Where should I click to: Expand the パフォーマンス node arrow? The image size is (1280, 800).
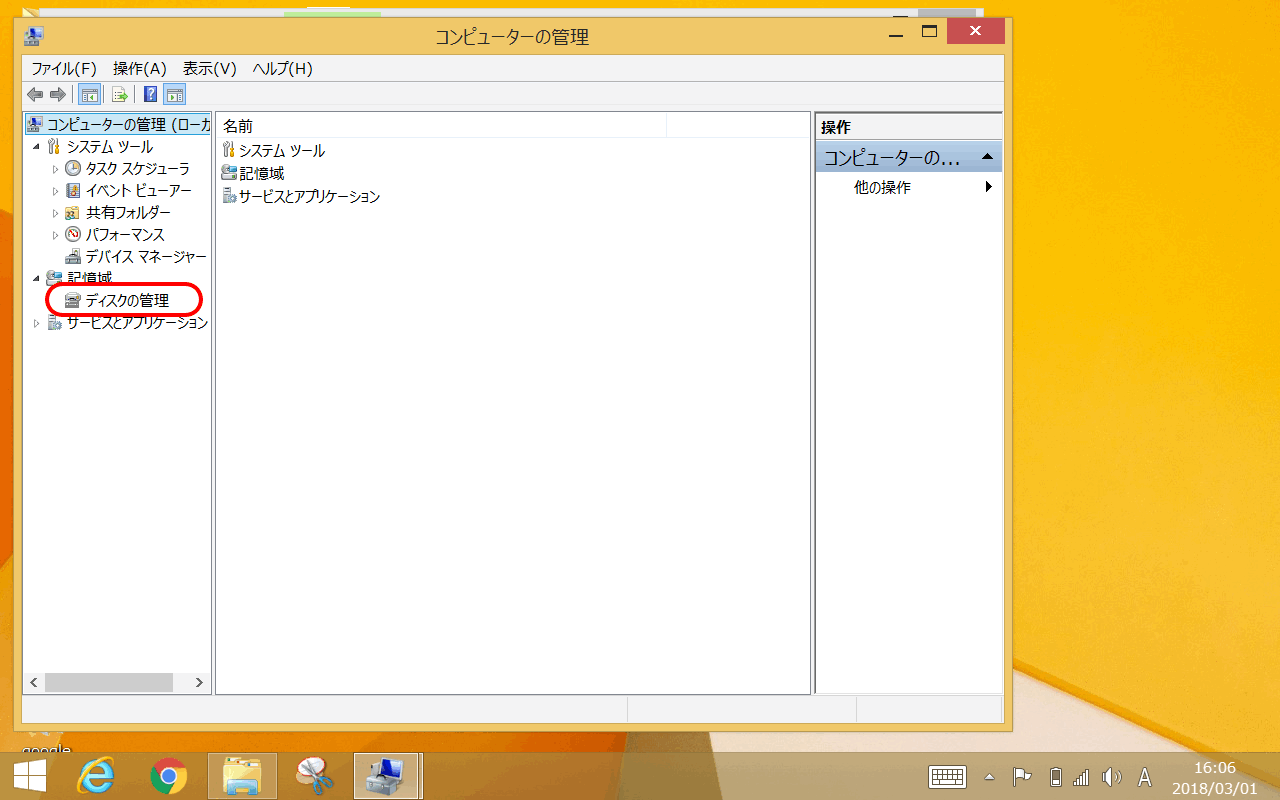click(56, 235)
